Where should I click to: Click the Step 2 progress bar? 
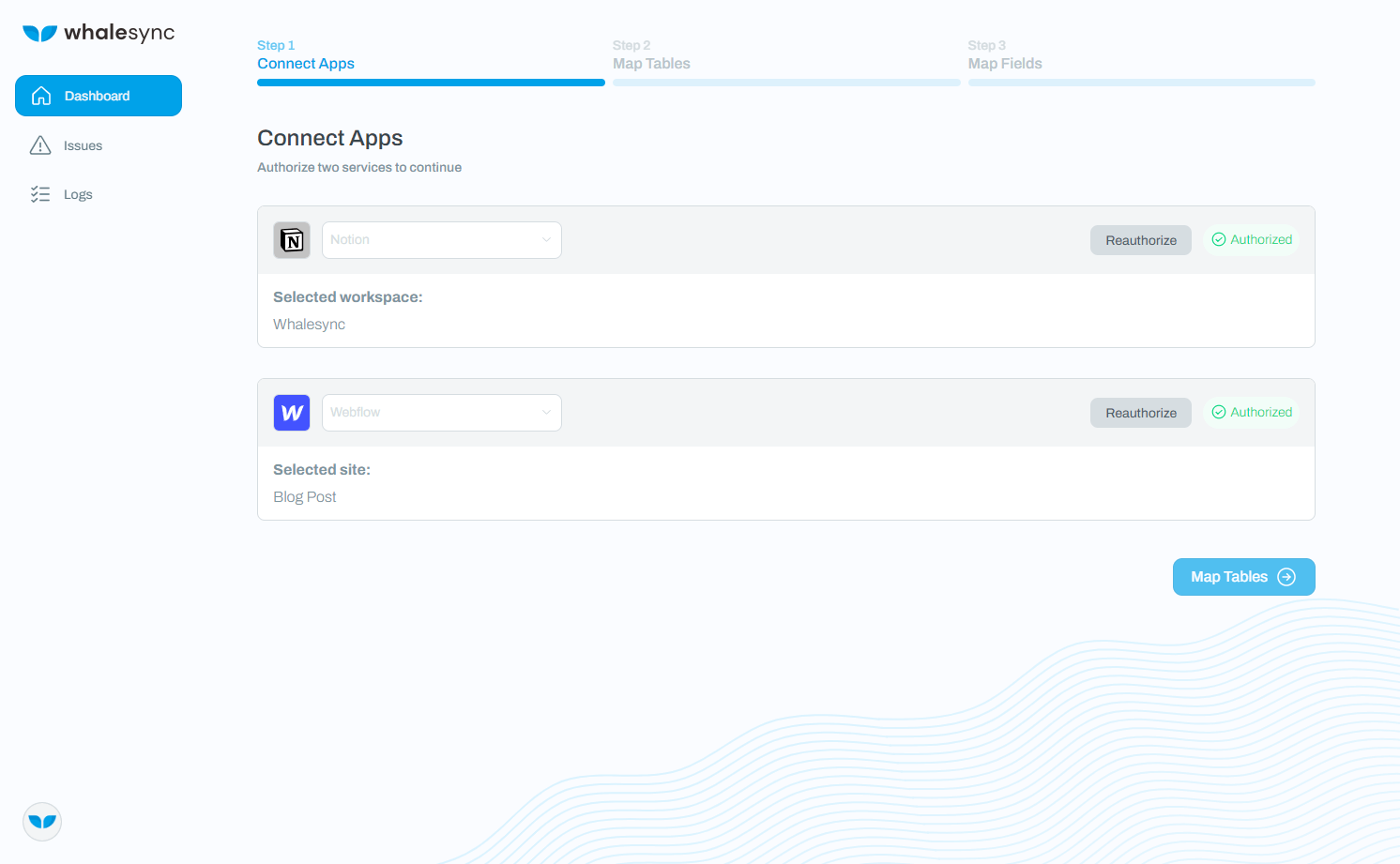(x=786, y=83)
